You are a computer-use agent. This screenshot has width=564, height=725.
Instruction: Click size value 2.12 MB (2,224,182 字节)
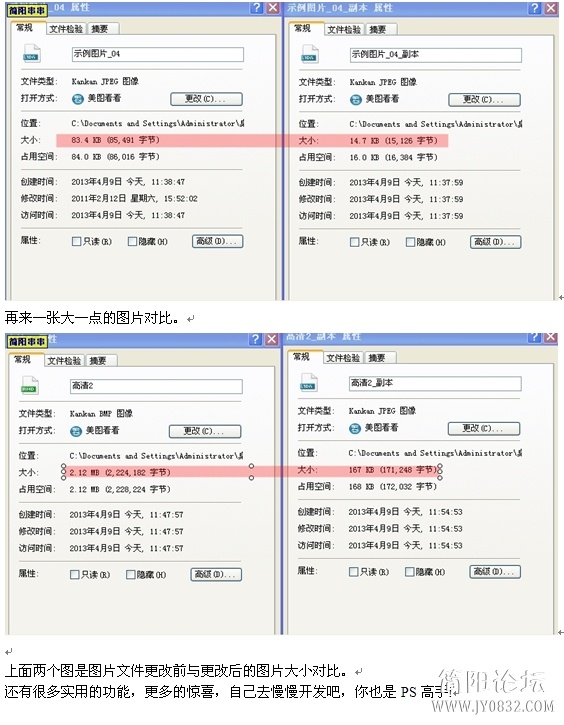pos(120,473)
